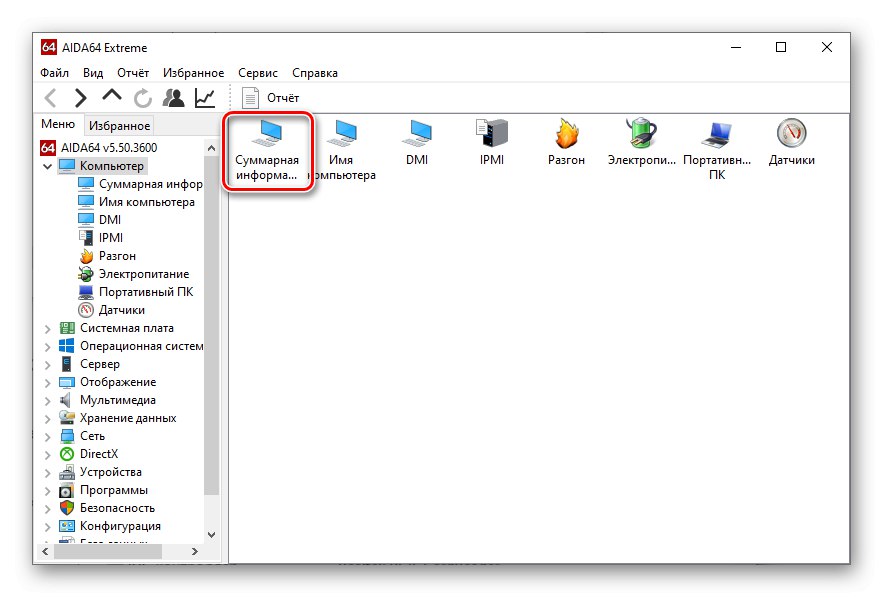The width and height of the screenshot is (883, 597).
Task: Click the graph chart toolbar icon
Action: coord(205,98)
